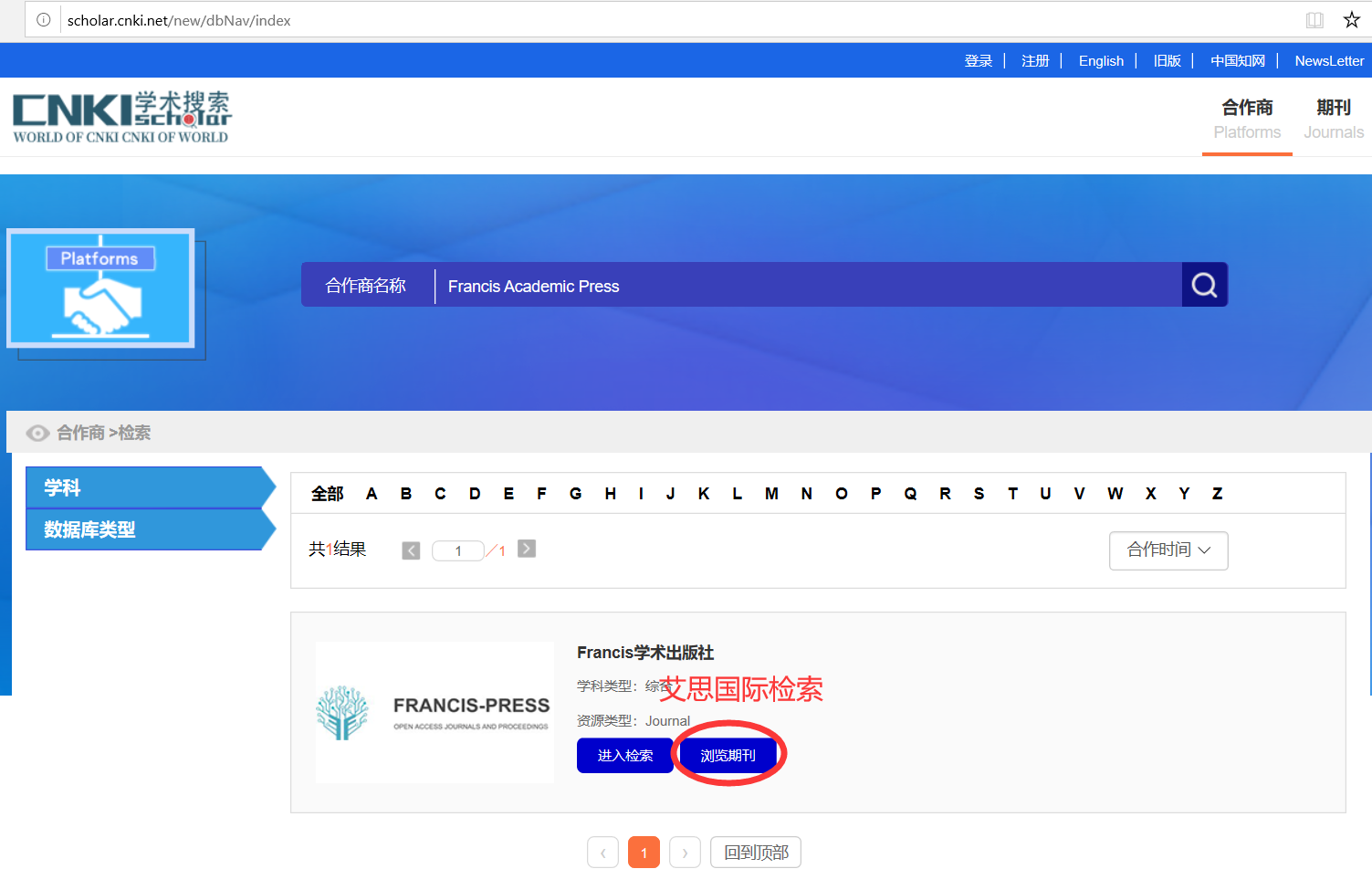
Task: Open the NewsLetter link
Action: coord(1329,61)
